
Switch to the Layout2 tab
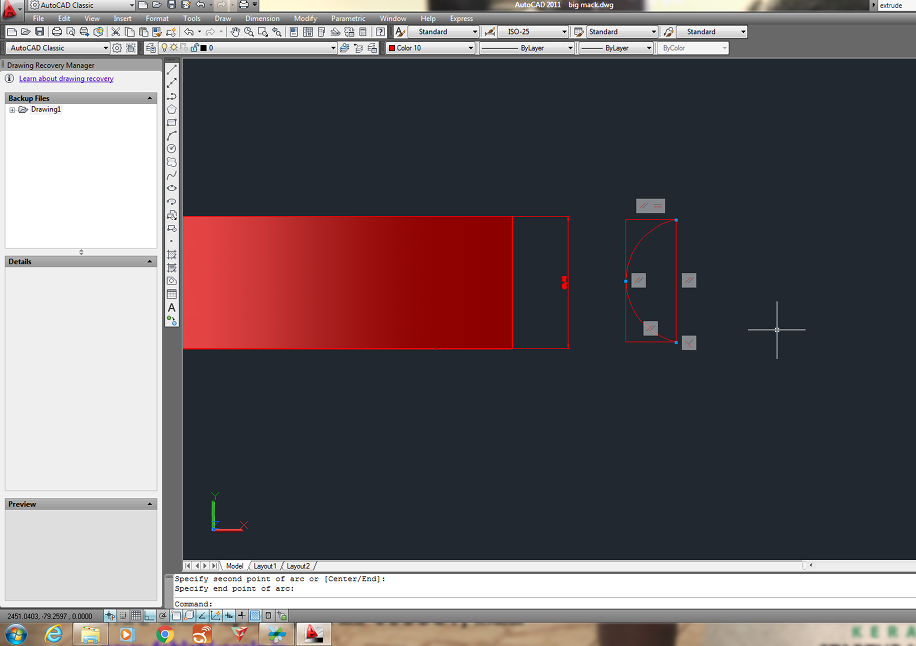point(298,566)
